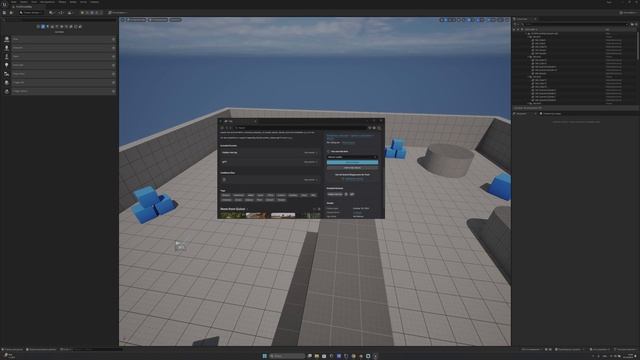Expand See details on the second included format row
Image resolution: width=640 pixels, height=360 pixels.
coord(310,162)
